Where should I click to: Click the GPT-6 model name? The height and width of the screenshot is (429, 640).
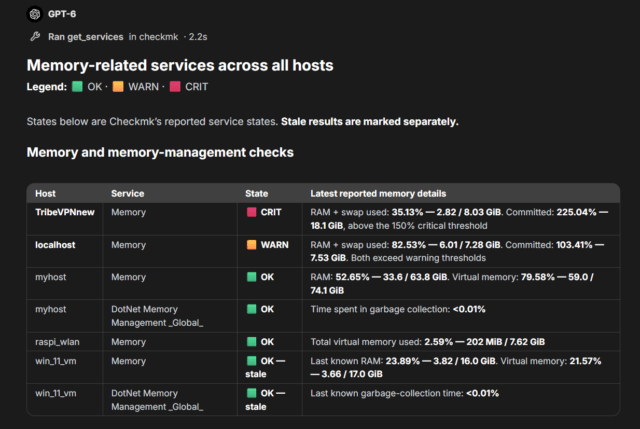click(x=62, y=14)
